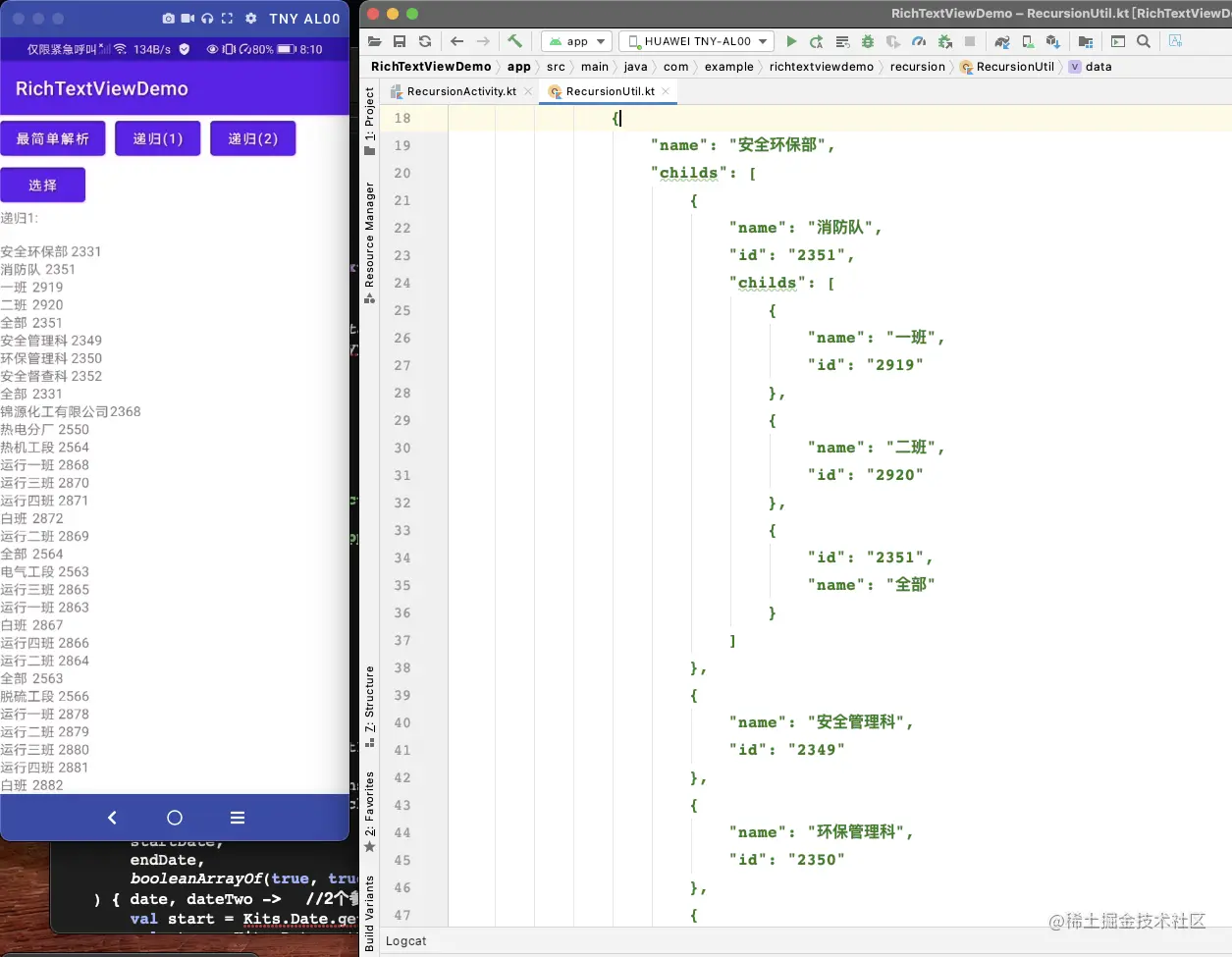
Task: Navigate forward with the right arrow icon
Action: (483, 41)
